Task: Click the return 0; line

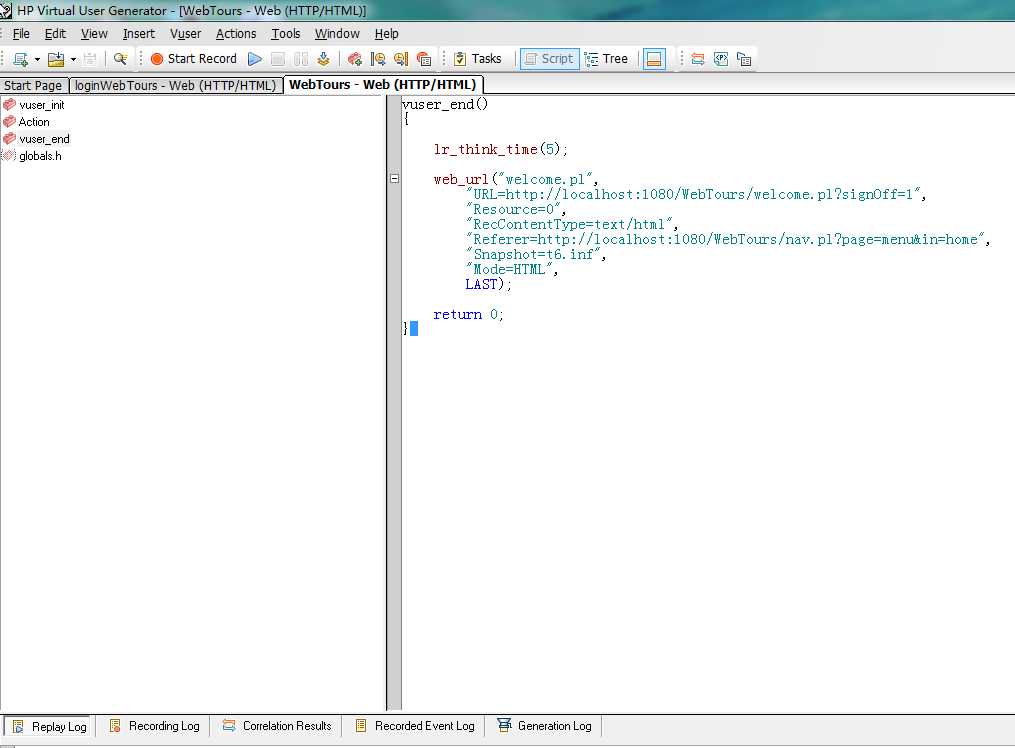Action: (468, 314)
